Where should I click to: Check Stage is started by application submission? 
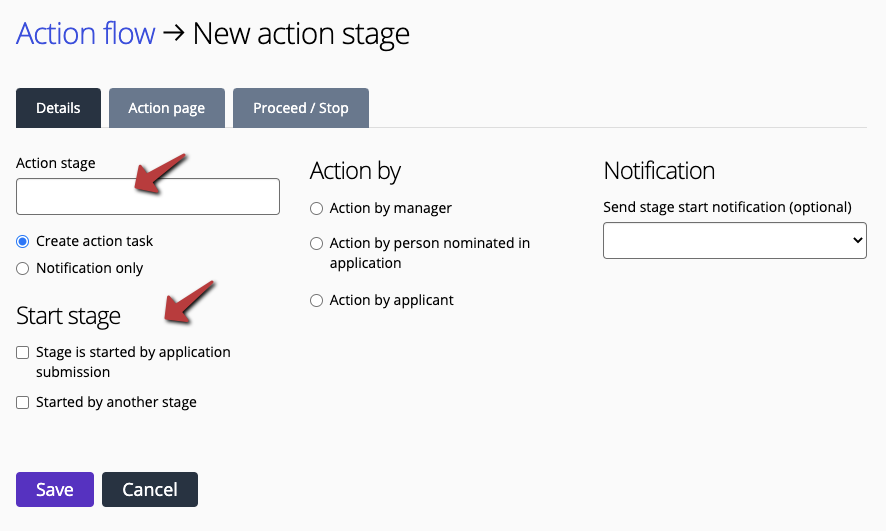23,352
